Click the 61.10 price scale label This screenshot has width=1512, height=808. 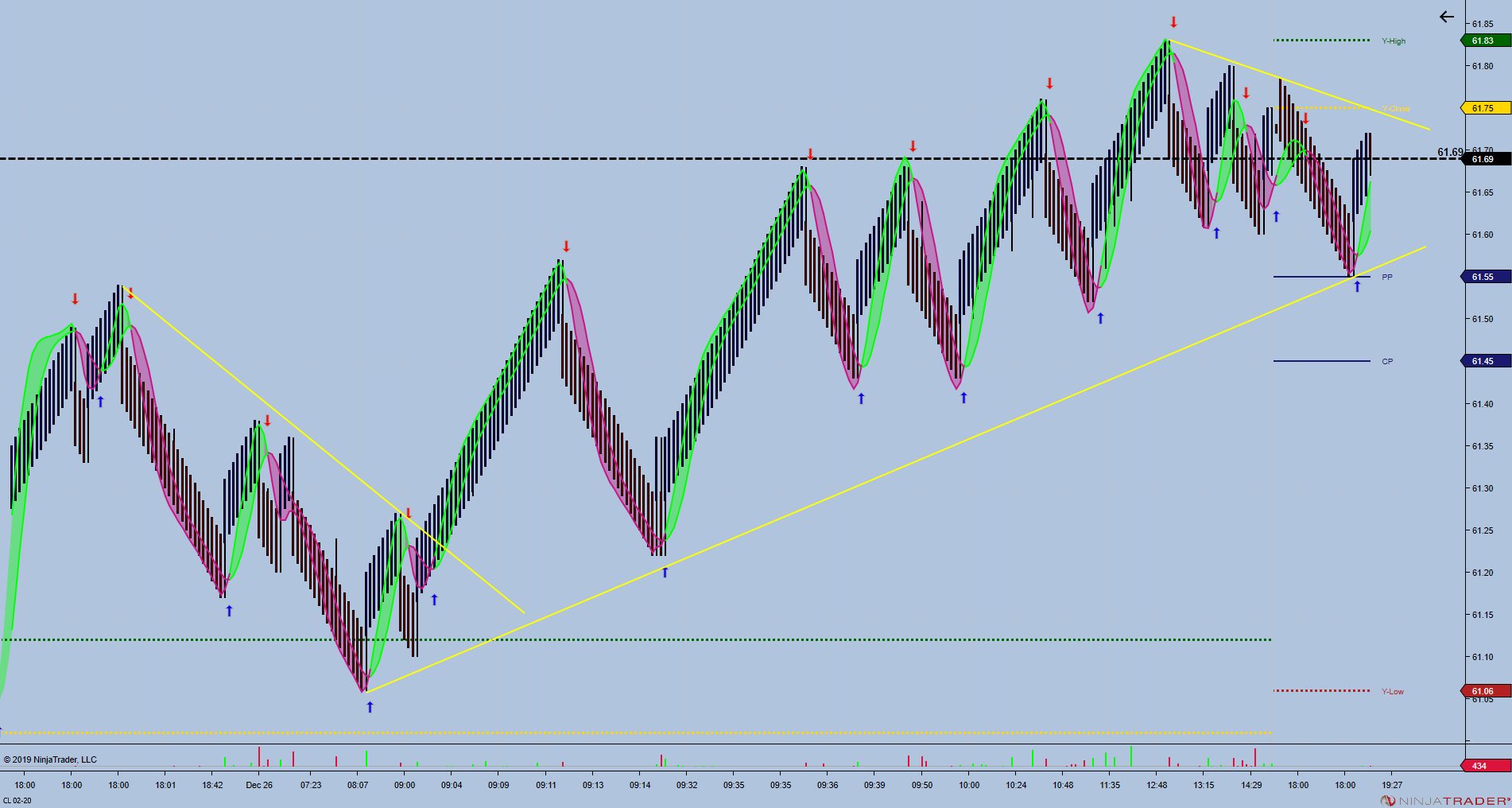point(1483,657)
